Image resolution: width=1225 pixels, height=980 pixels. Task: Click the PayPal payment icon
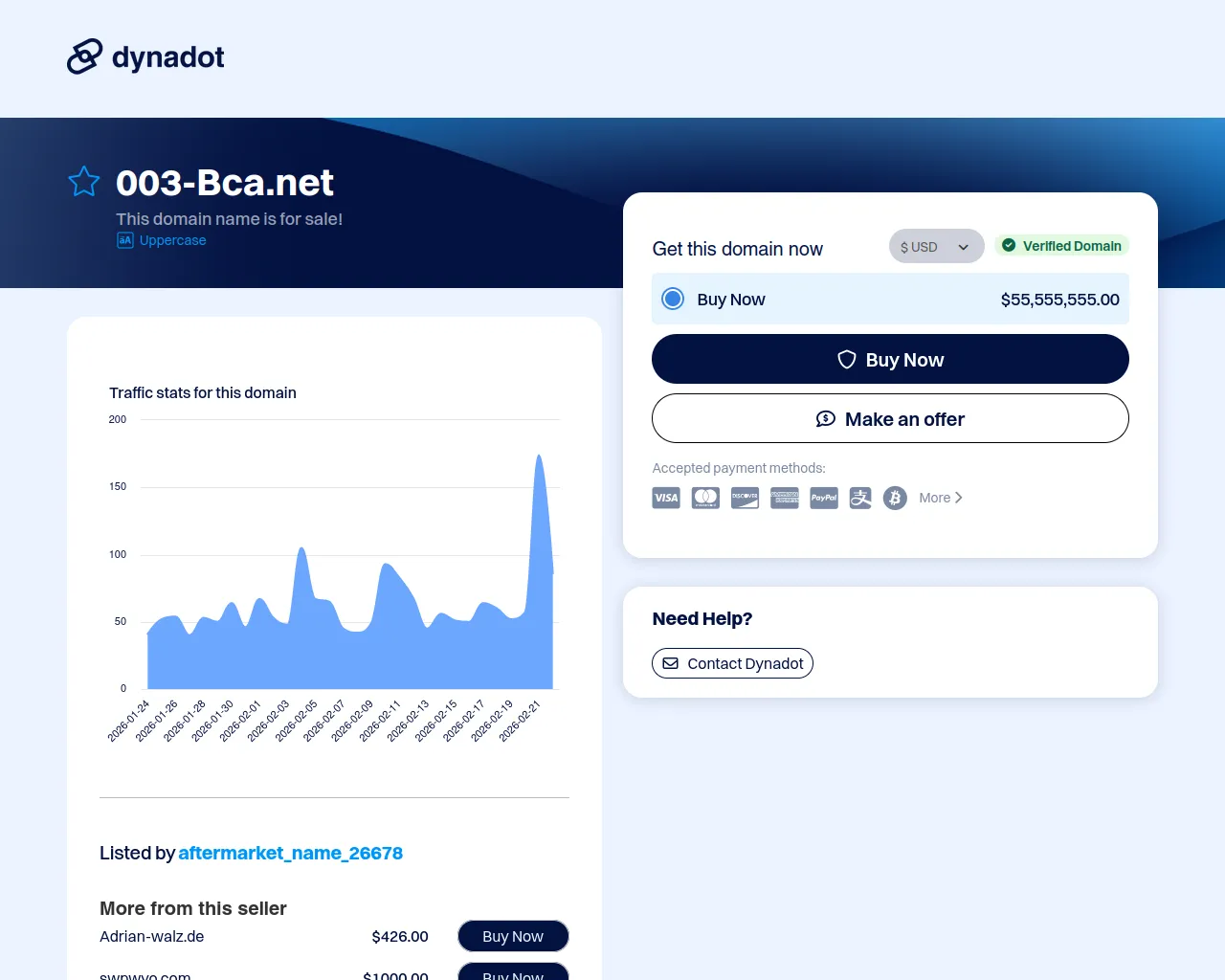(x=824, y=498)
